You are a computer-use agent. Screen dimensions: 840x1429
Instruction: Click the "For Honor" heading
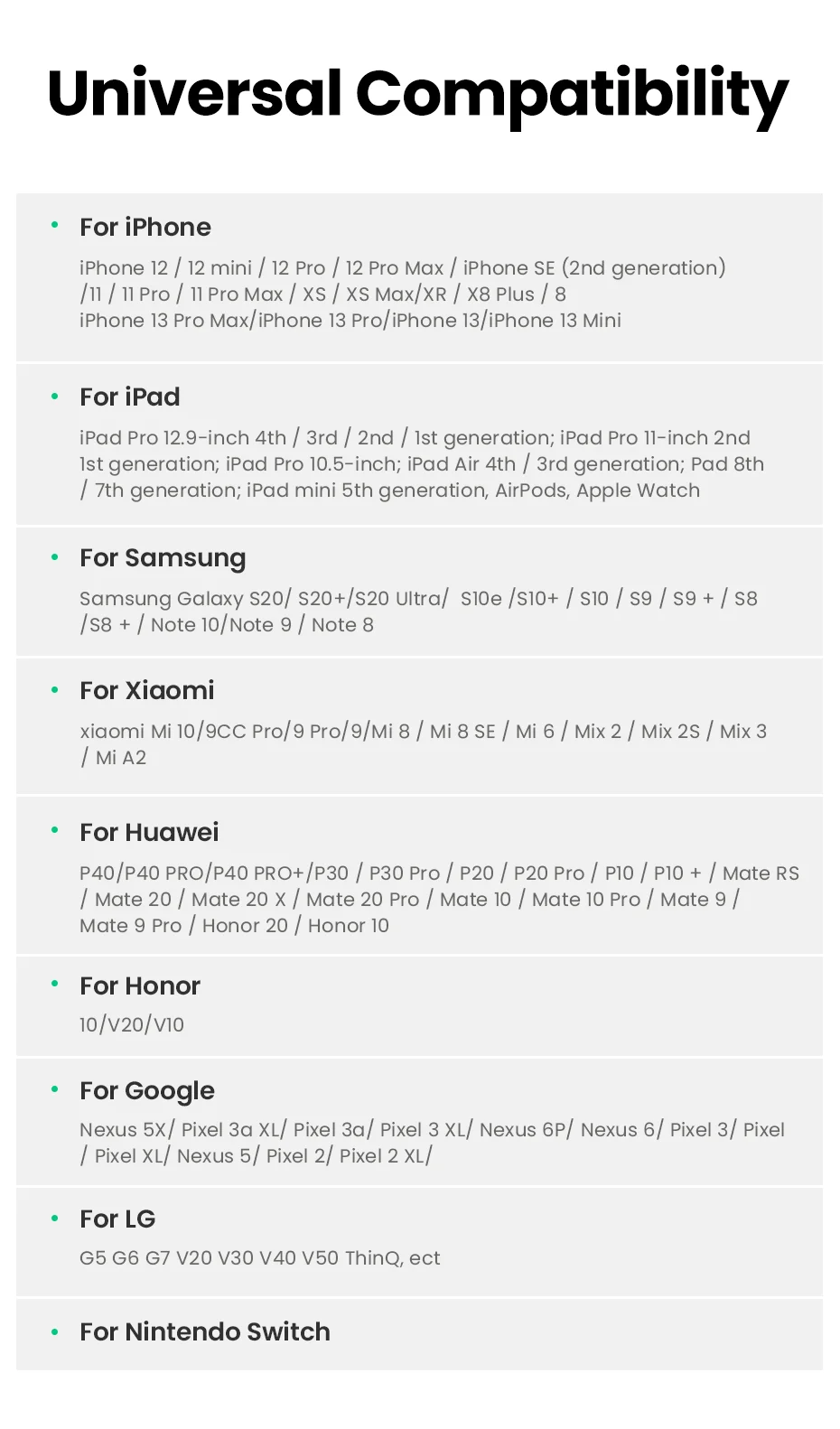140,986
